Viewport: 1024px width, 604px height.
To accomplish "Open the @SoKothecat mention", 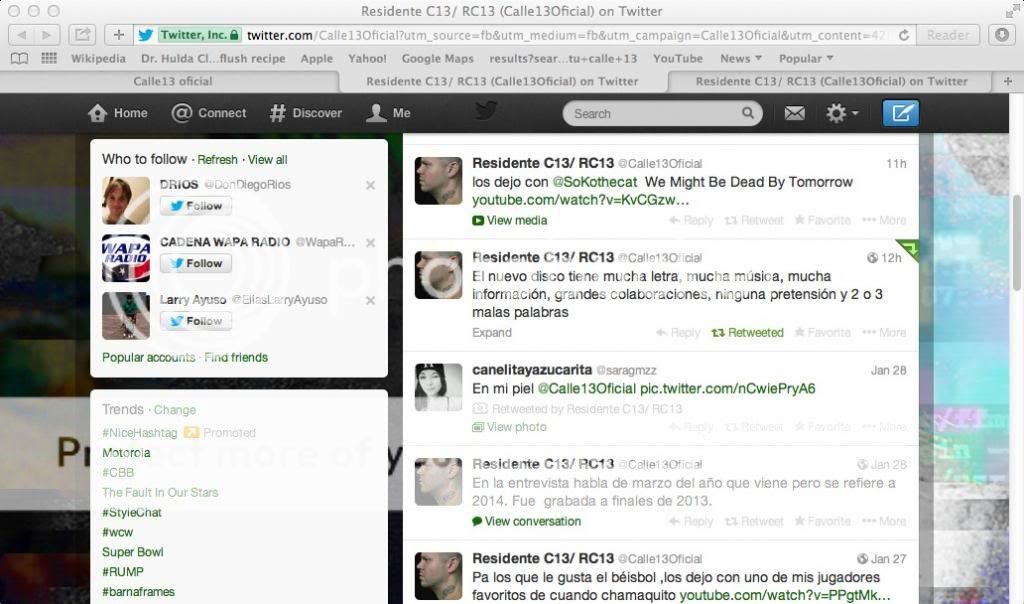I will pyautogui.click(x=595, y=182).
